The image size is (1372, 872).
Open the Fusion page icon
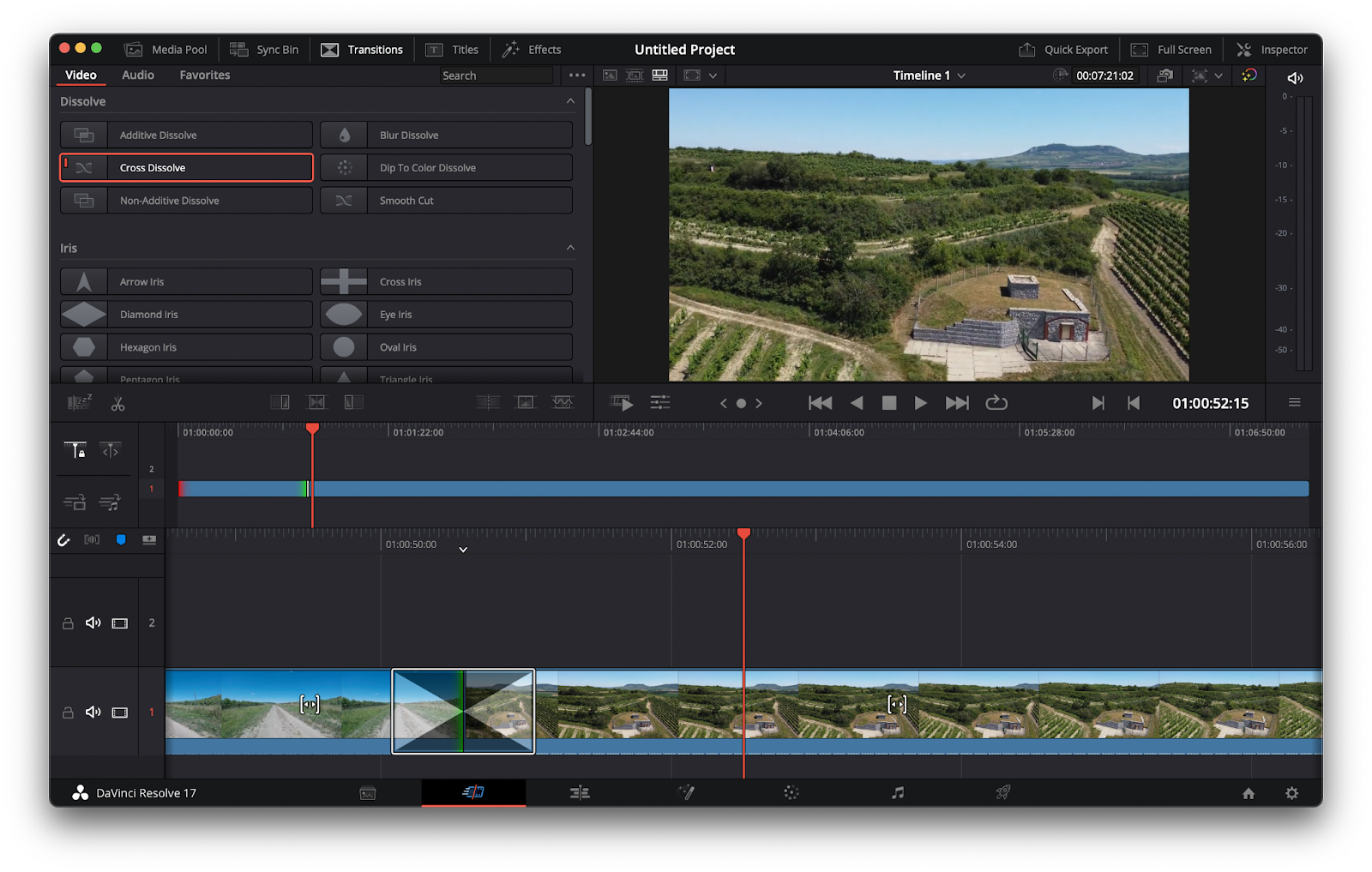pyautogui.click(x=685, y=793)
